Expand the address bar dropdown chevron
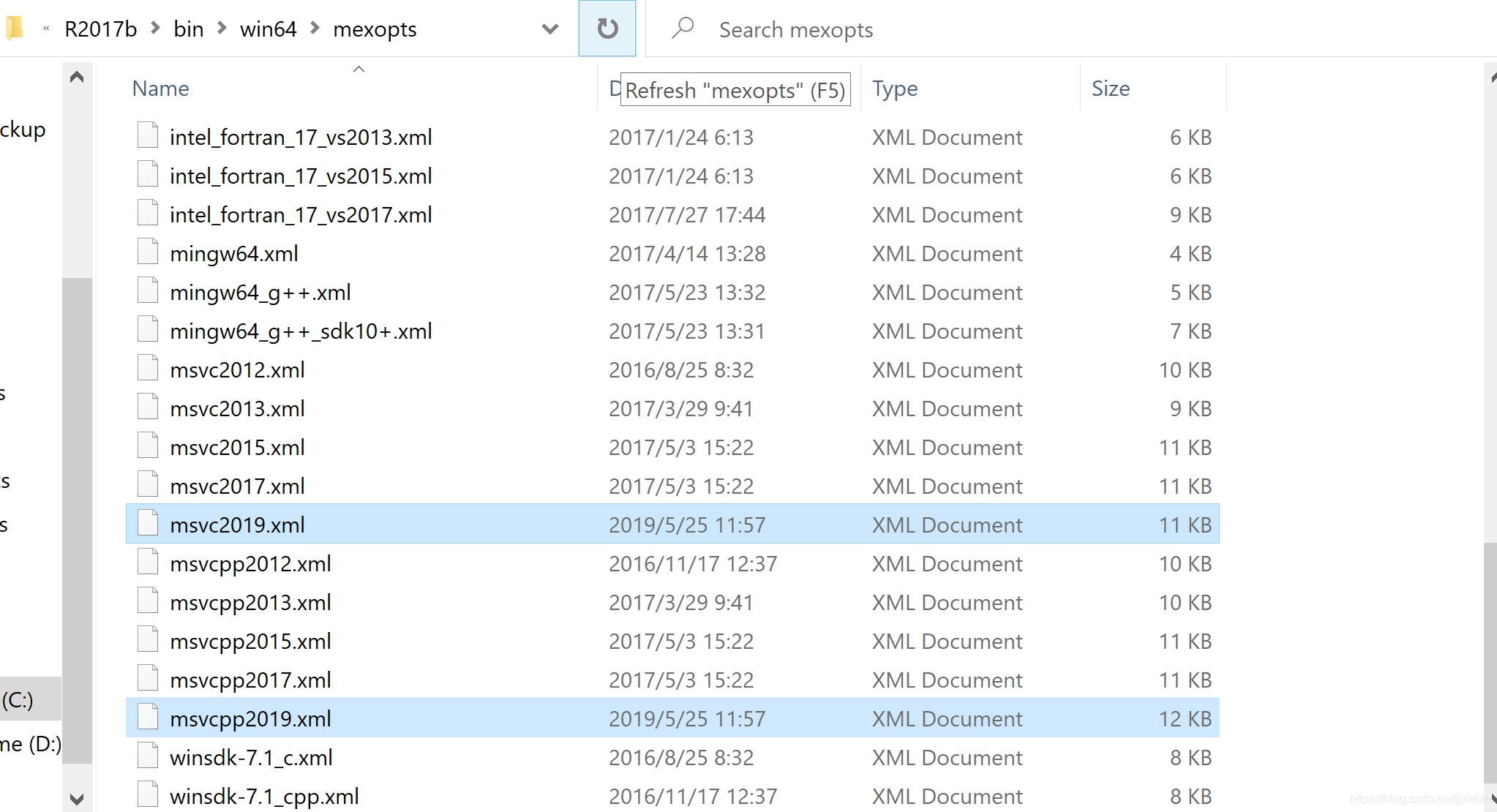 pyautogui.click(x=549, y=29)
